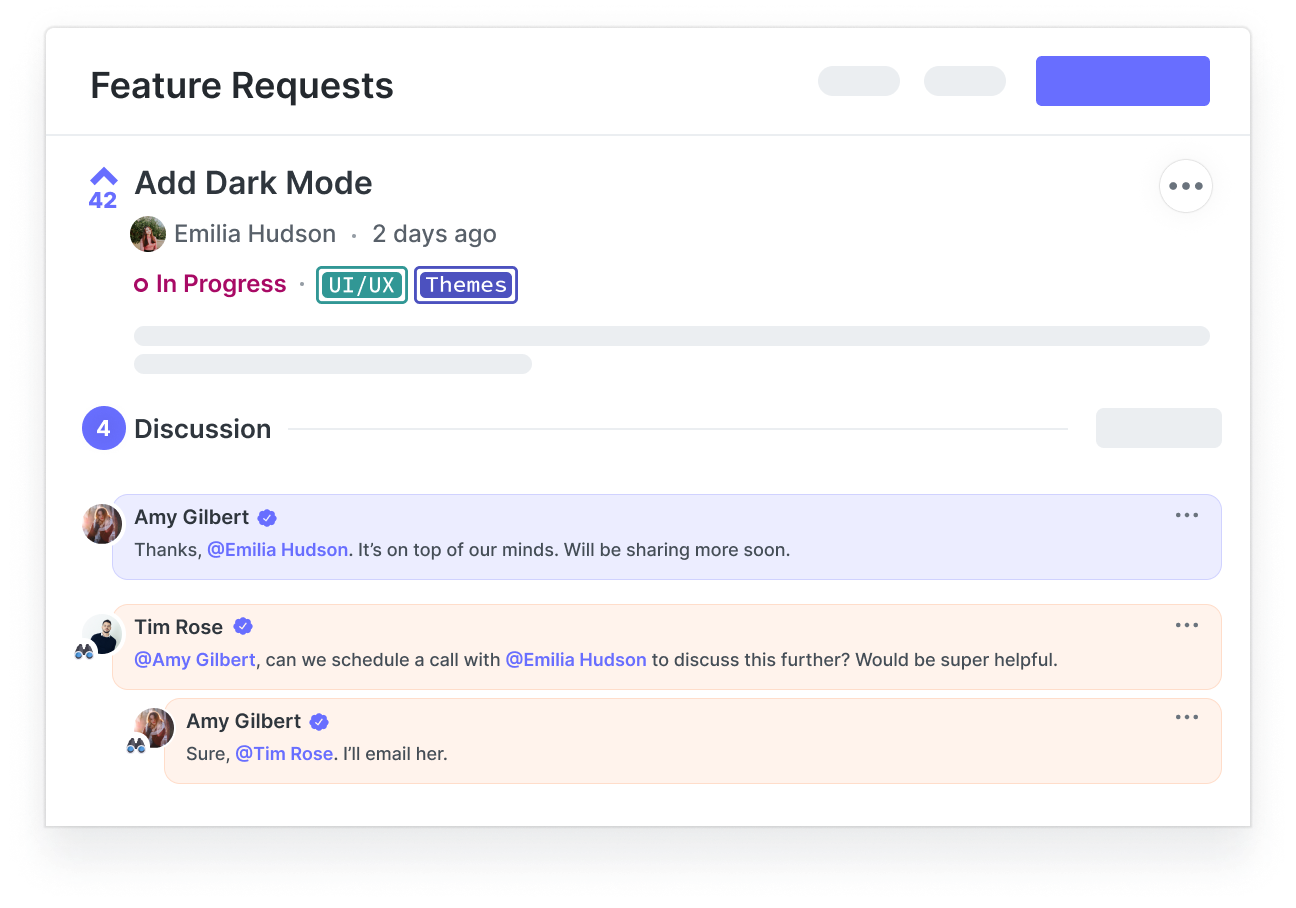Click Tim Rose's name in comment
Viewport: 1296px width, 908px height.
[179, 627]
